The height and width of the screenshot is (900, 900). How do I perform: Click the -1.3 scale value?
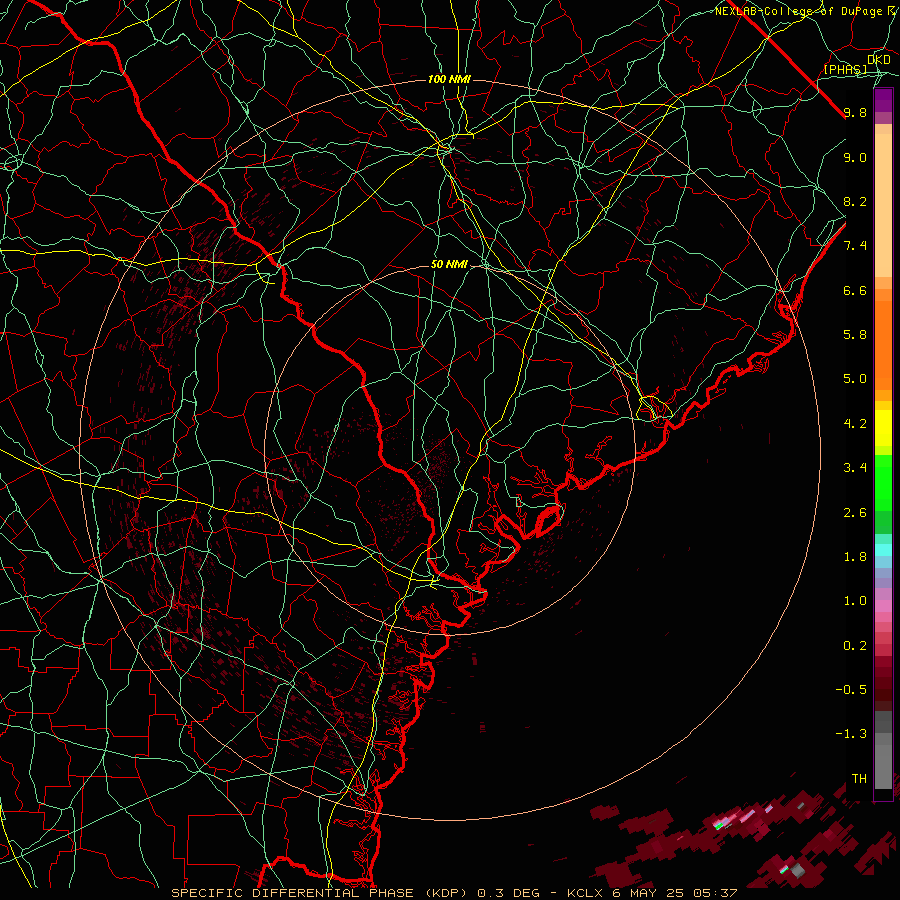click(x=851, y=734)
